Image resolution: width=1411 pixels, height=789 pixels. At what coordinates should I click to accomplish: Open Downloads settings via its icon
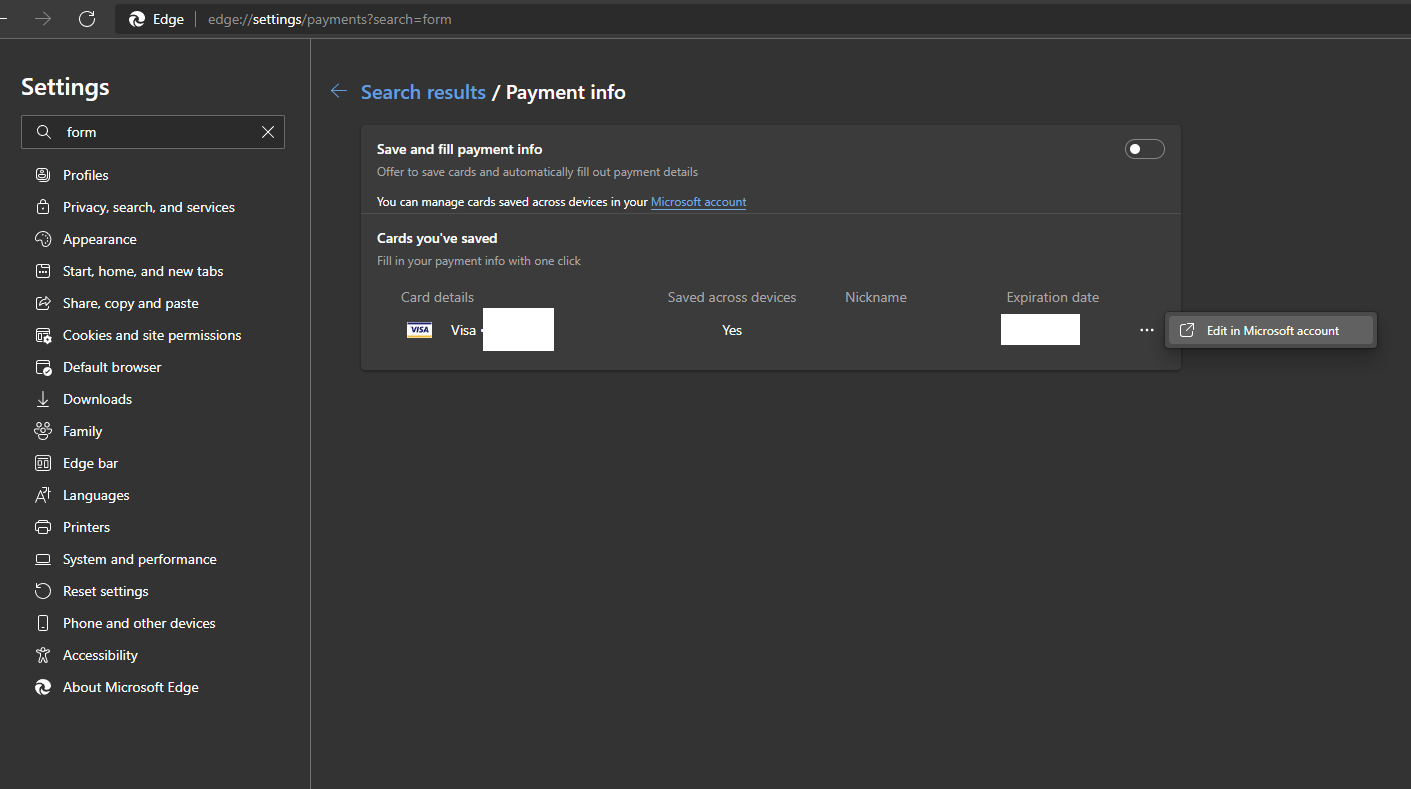click(x=43, y=398)
